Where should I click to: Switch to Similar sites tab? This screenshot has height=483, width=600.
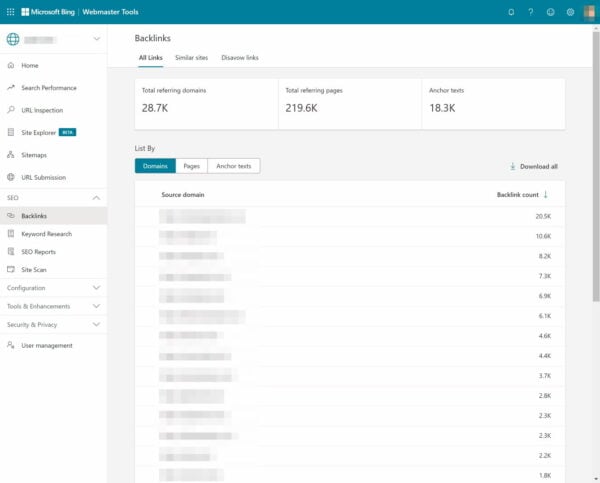(192, 58)
